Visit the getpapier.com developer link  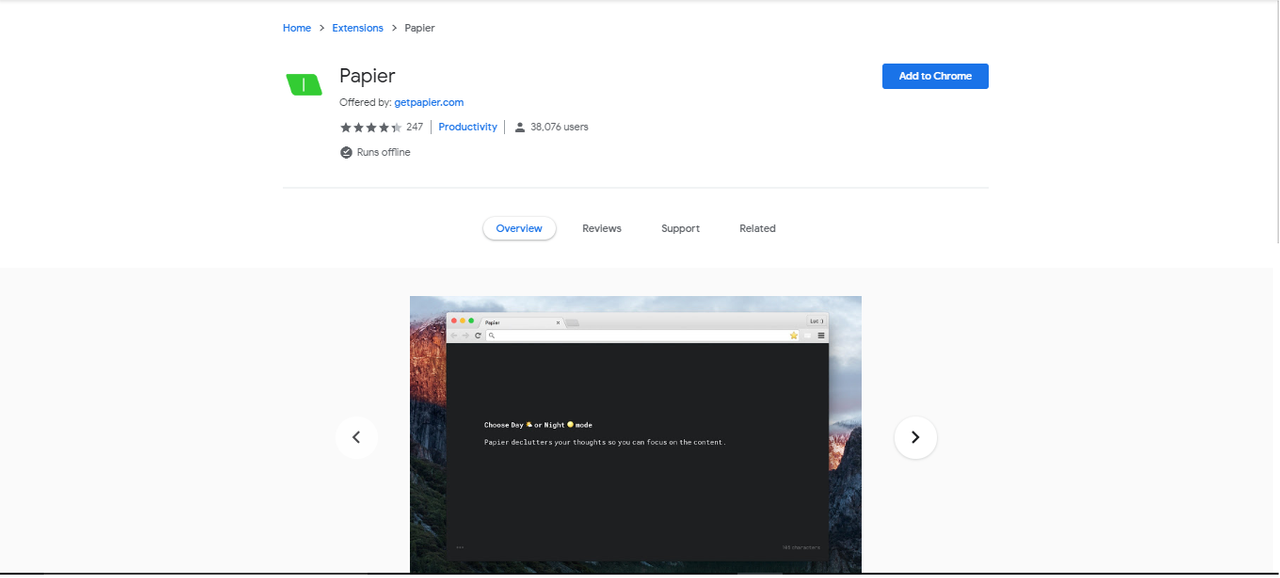pyautogui.click(x=429, y=102)
